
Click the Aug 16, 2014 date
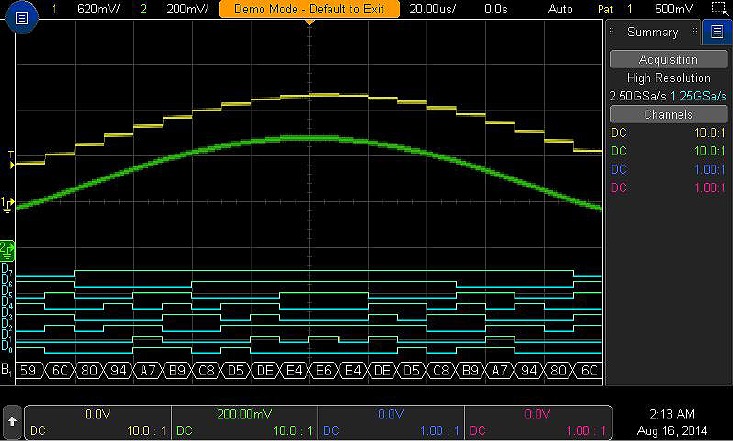[672, 431]
